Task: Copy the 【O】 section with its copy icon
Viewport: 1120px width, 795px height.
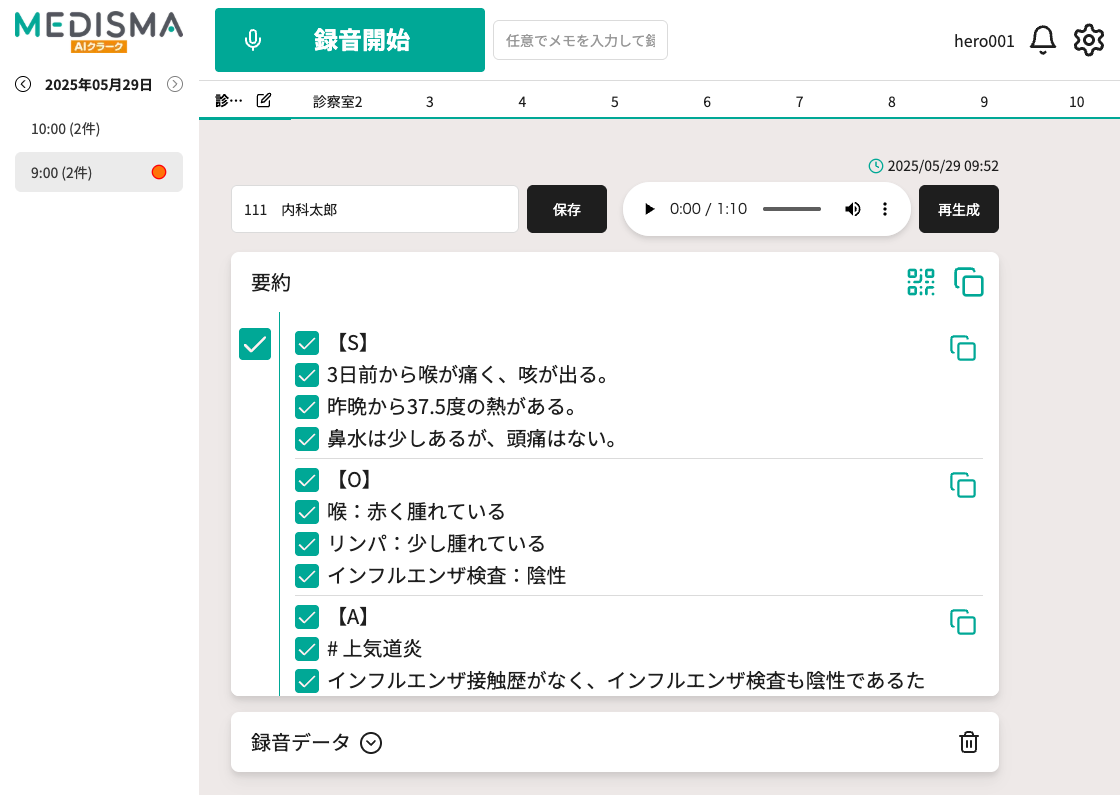Action: pos(963,485)
